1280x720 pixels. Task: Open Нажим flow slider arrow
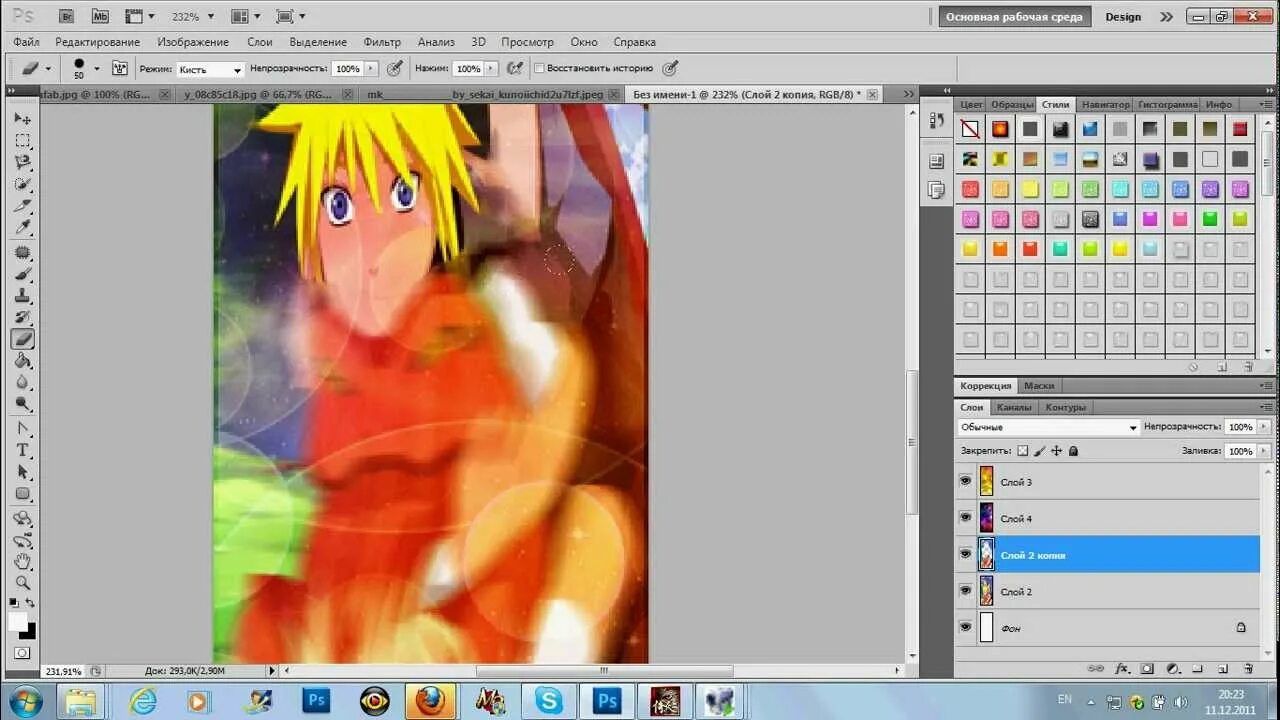[492, 69]
